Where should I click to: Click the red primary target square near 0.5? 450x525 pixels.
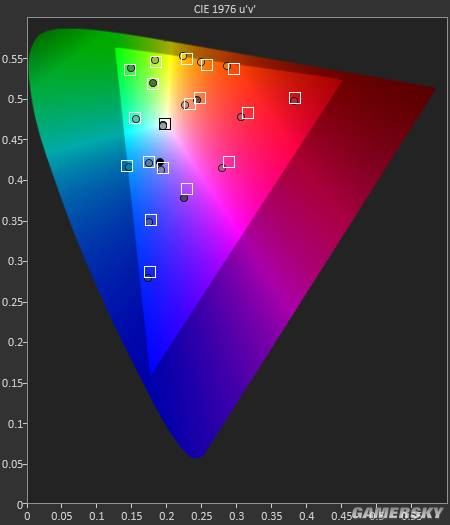click(x=295, y=98)
